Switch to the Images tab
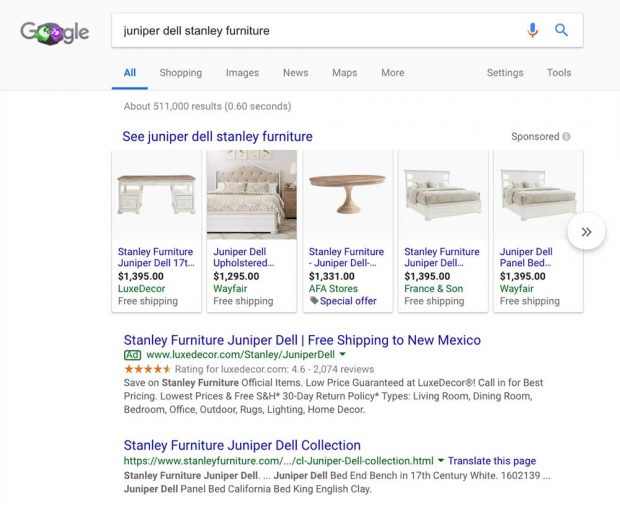 click(242, 73)
